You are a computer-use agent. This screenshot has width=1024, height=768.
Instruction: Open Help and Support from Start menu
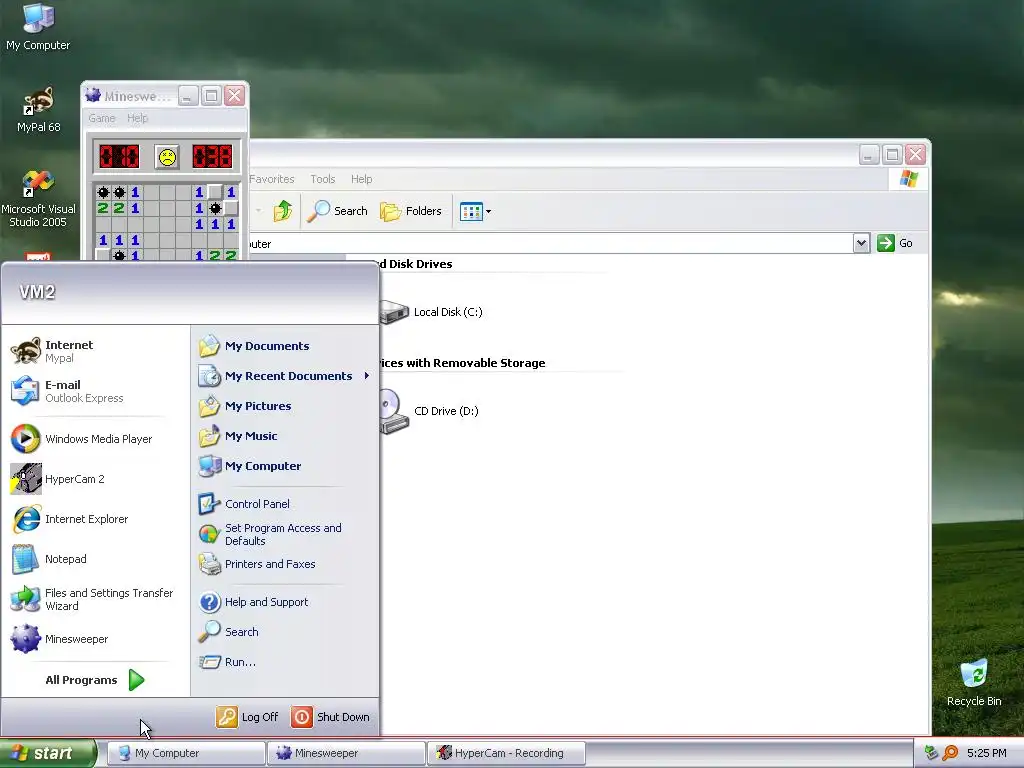tap(285, 602)
